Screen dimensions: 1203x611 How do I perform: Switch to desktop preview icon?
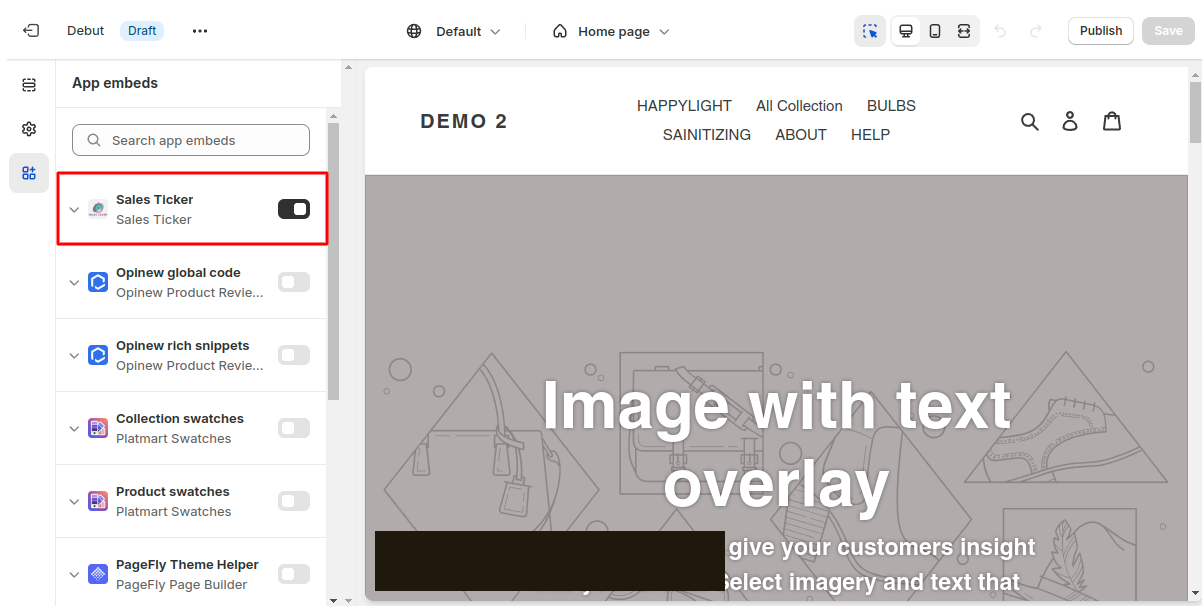point(906,31)
